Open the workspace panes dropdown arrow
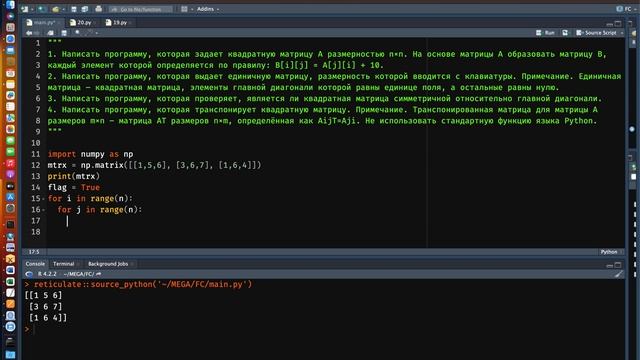This screenshot has height=360, width=640. click(x=191, y=9)
